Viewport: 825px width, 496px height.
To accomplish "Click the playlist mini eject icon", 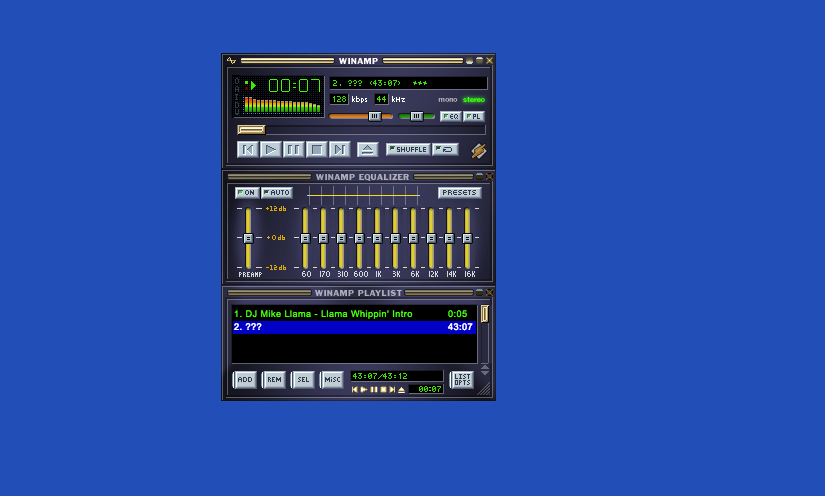I will pyautogui.click(x=401, y=390).
